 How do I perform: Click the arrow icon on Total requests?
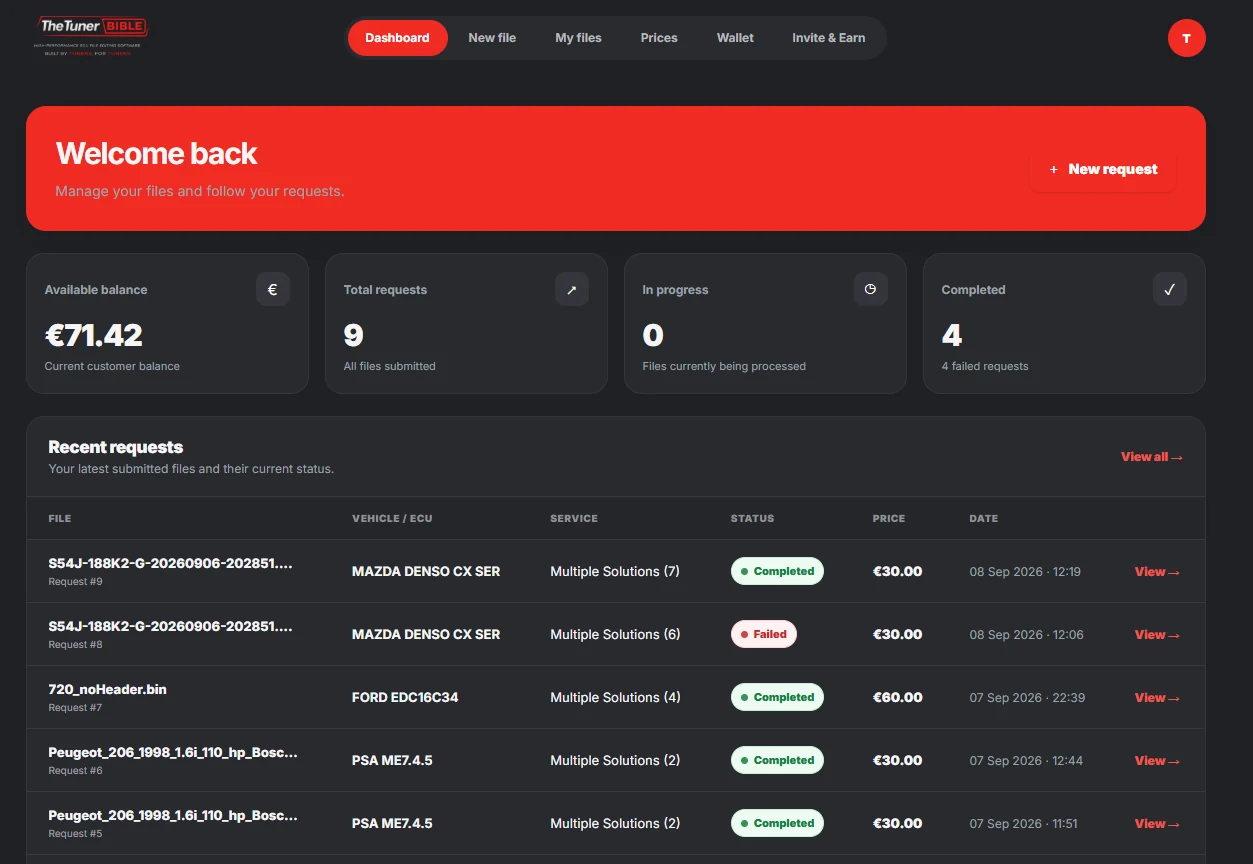[x=572, y=290]
